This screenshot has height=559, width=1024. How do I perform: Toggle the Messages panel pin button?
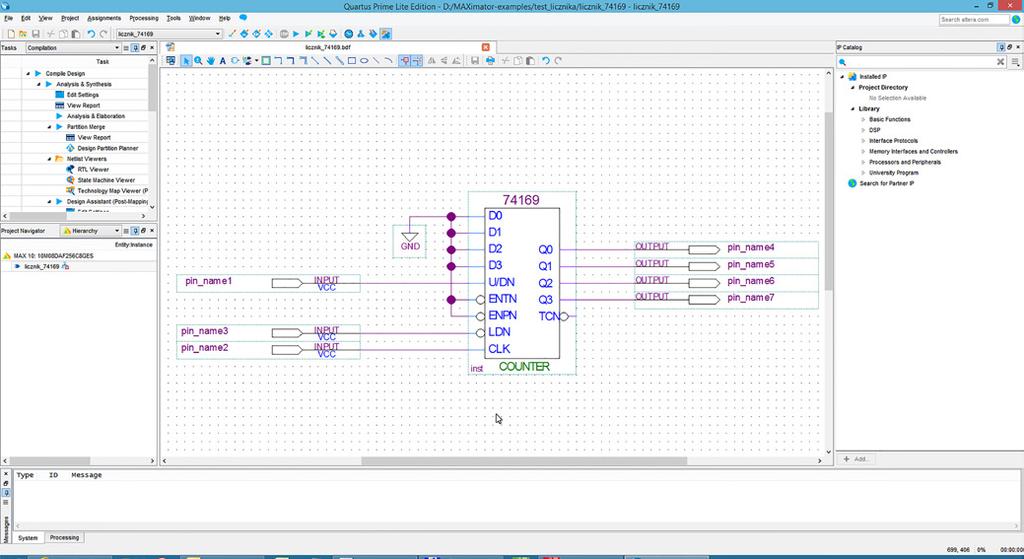(7, 493)
